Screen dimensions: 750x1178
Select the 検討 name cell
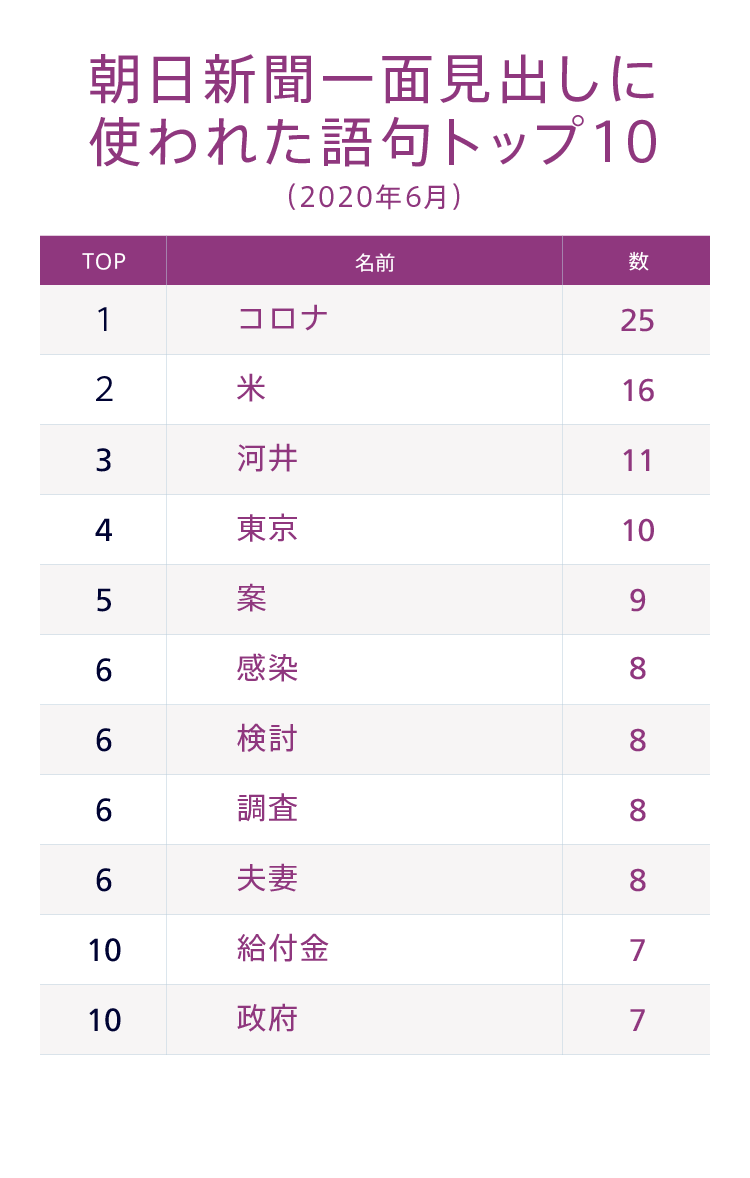pos(267,739)
